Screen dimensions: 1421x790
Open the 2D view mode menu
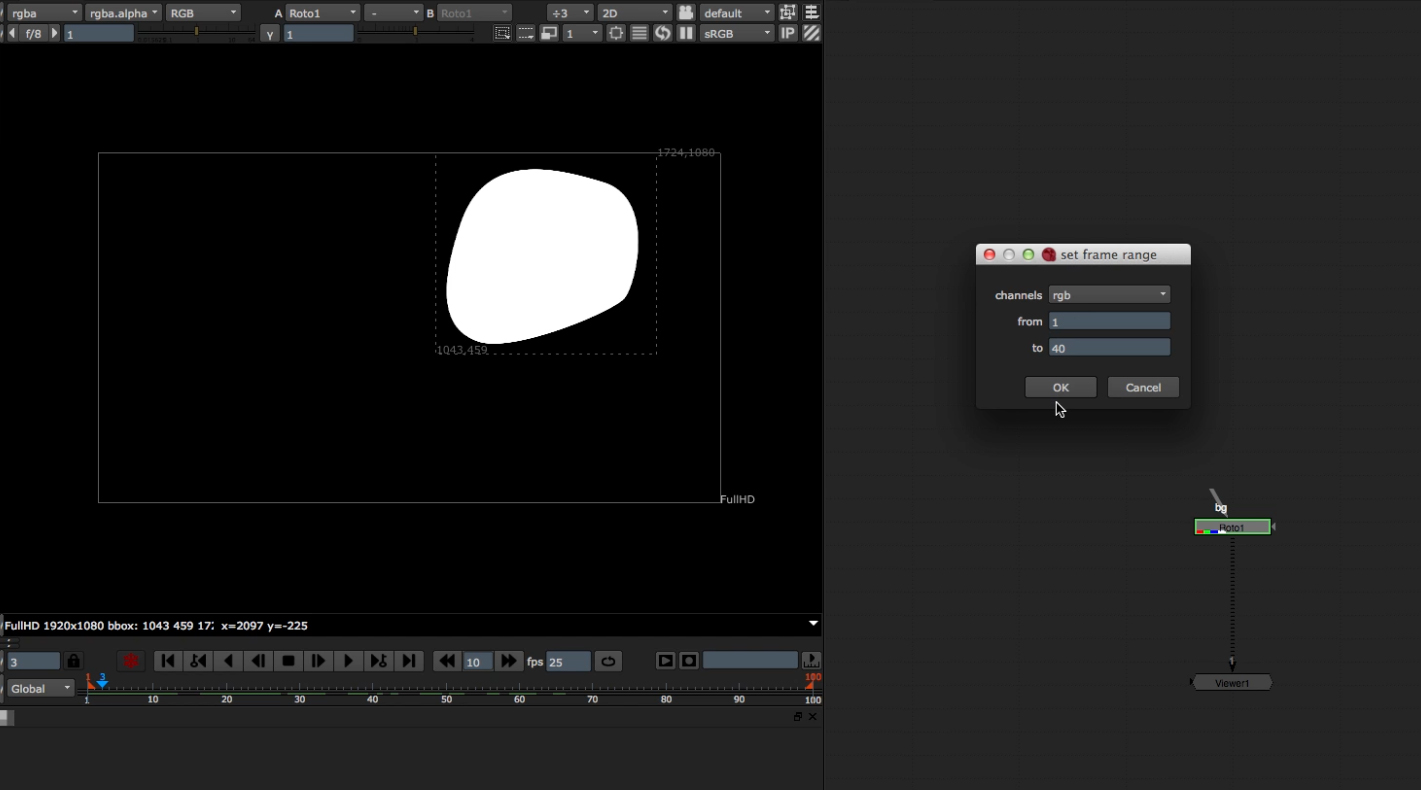[635, 13]
